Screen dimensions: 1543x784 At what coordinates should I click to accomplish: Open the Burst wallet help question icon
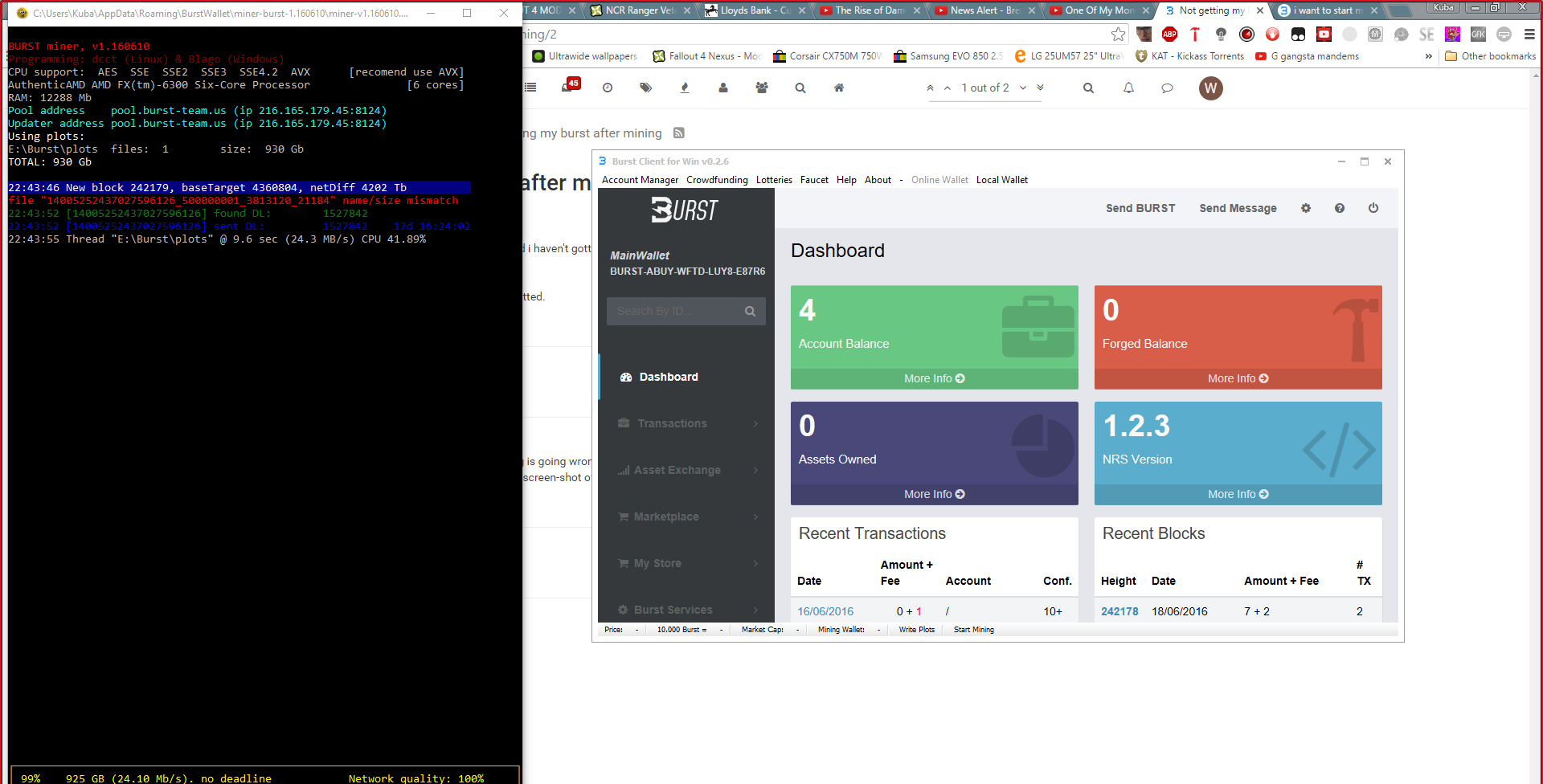1340,208
